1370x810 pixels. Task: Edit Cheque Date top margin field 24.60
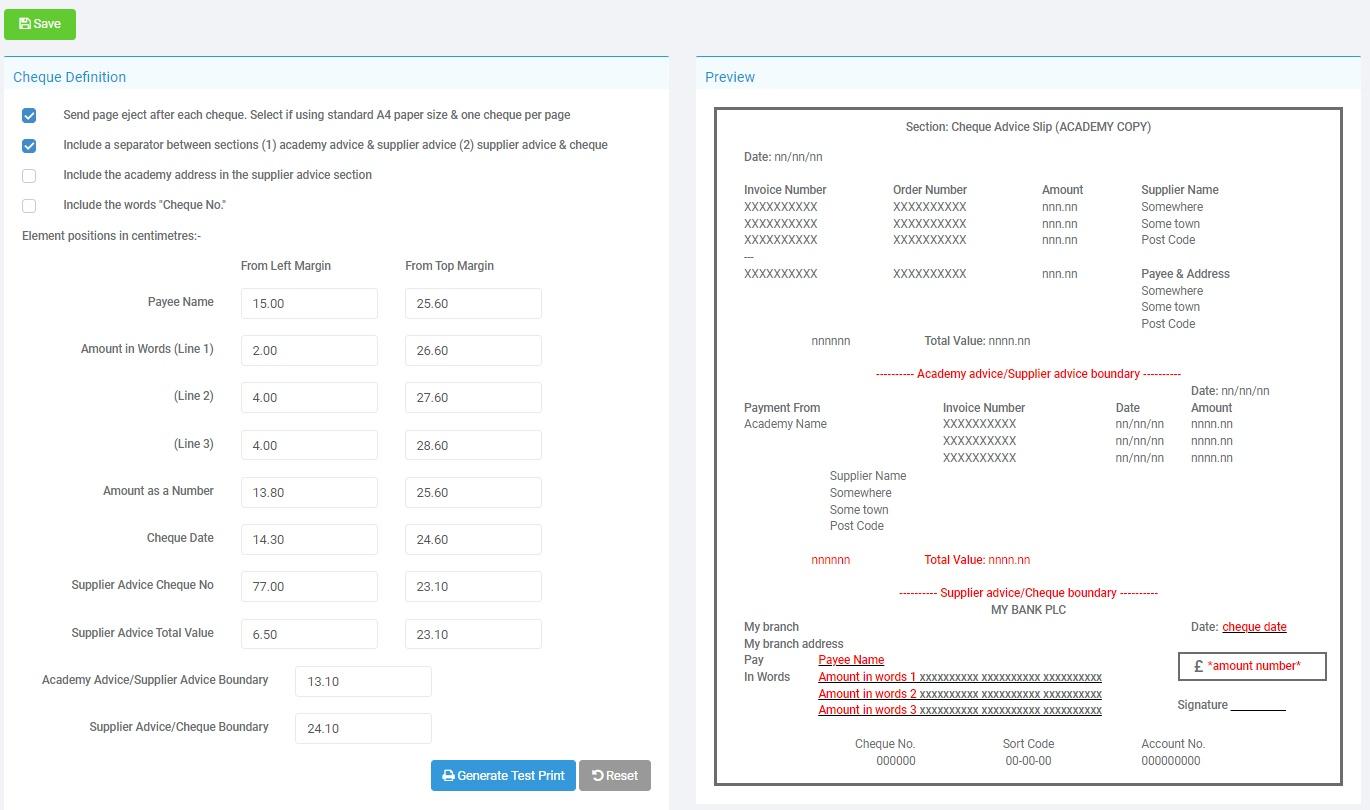[473, 540]
